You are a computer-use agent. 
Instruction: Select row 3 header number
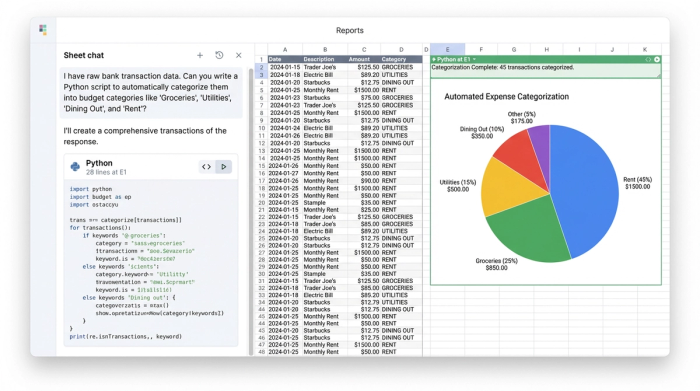click(x=261, y=75)
